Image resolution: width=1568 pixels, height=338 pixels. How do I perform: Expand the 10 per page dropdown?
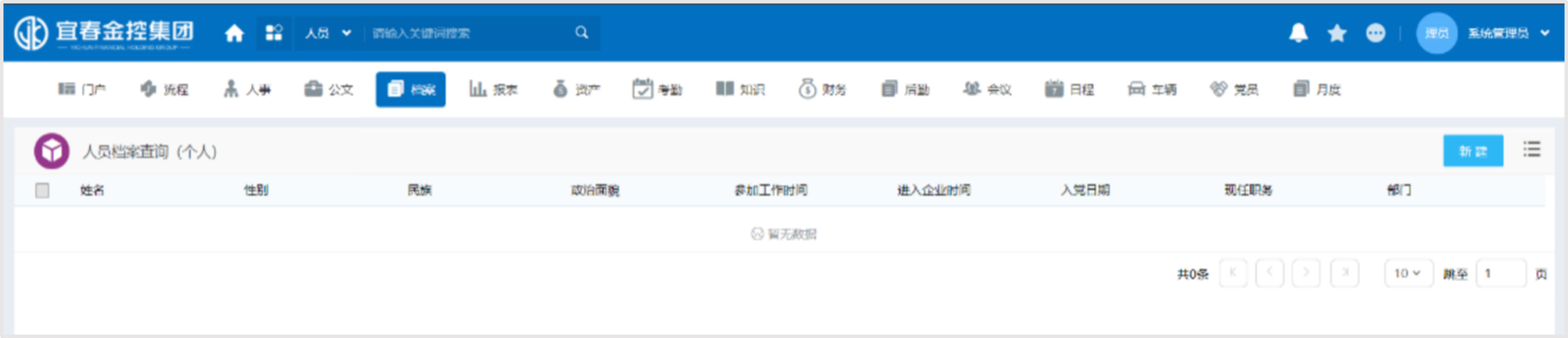tap(1409, 273)
